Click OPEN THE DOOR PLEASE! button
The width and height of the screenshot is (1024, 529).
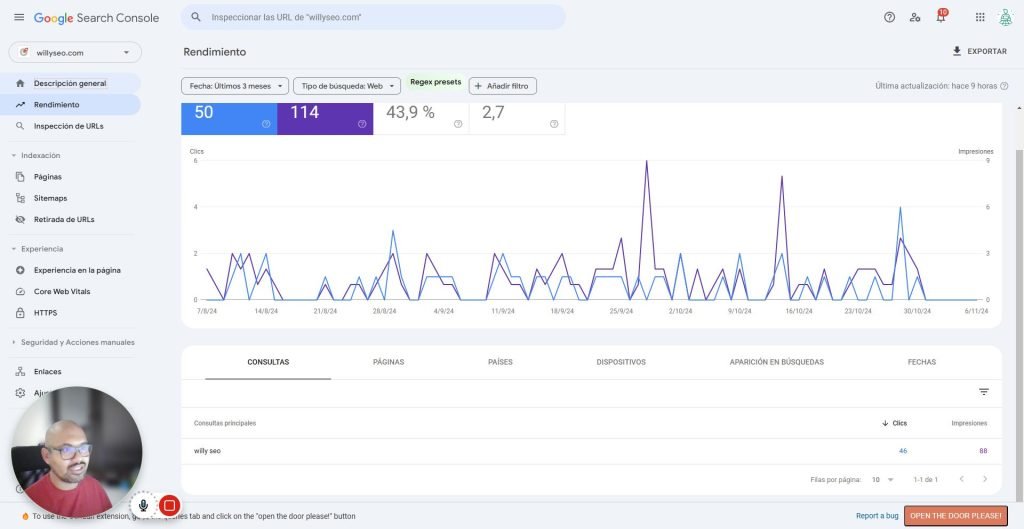point(955,516)
